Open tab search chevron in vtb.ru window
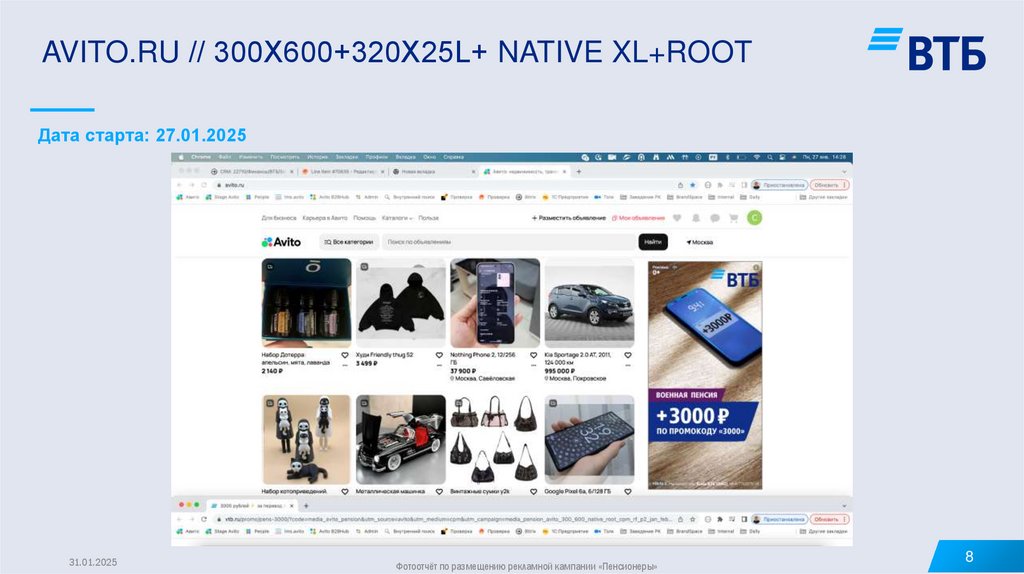Image resolution: width=1024 pixels, height=574 pixels. (x=844, y=505)
